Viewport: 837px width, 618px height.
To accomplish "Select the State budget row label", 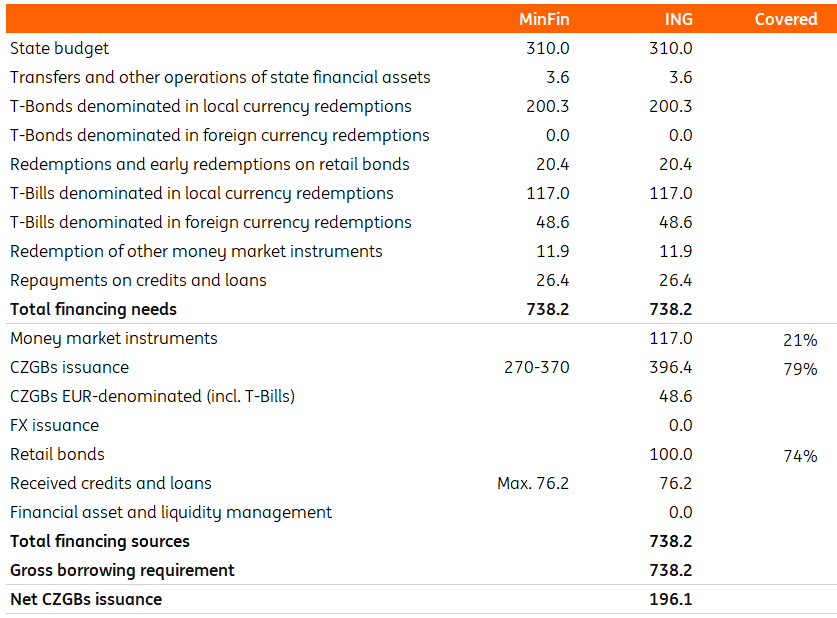I will click(x=59, y=49).
